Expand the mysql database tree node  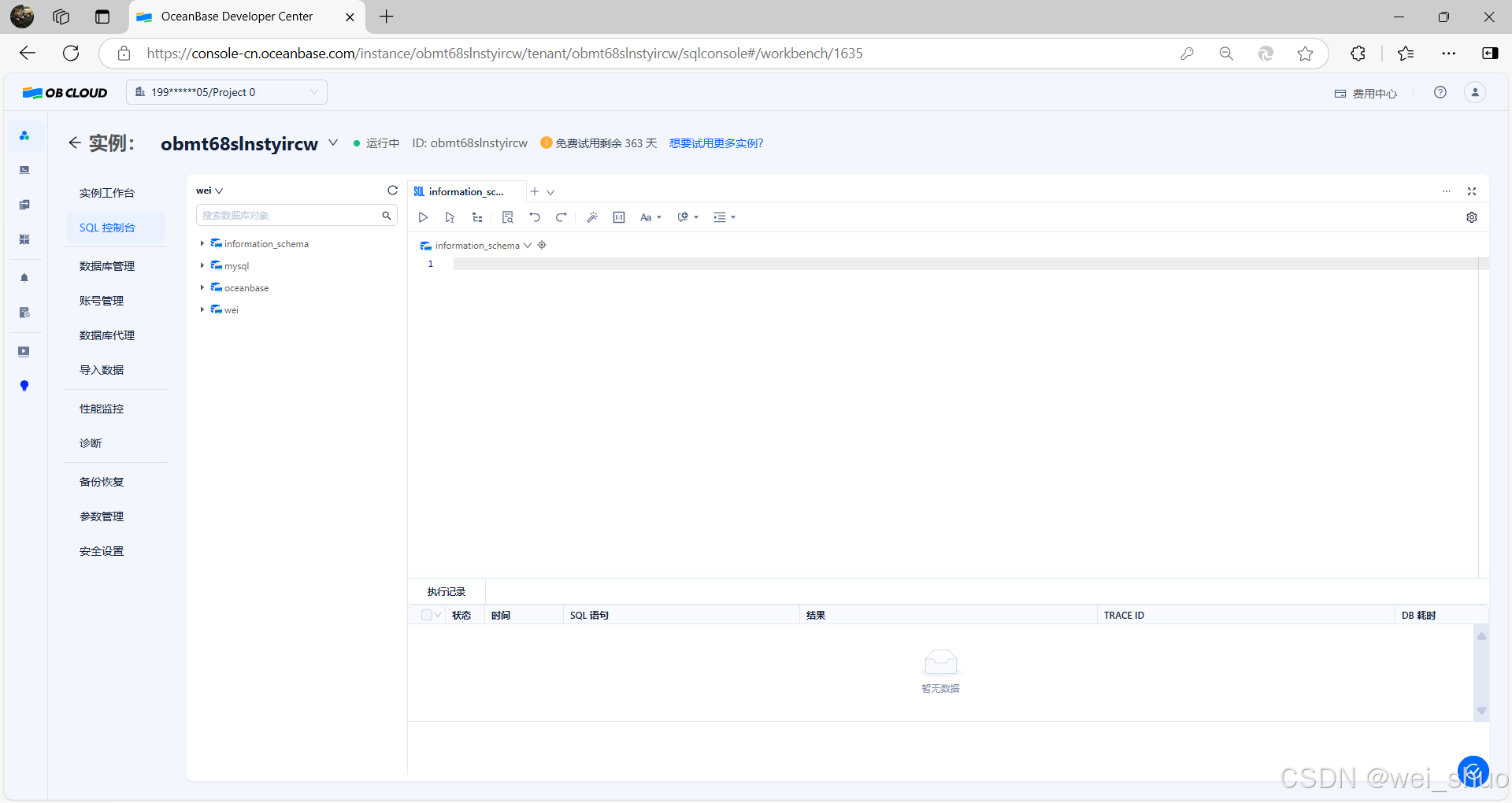[202, 266]
